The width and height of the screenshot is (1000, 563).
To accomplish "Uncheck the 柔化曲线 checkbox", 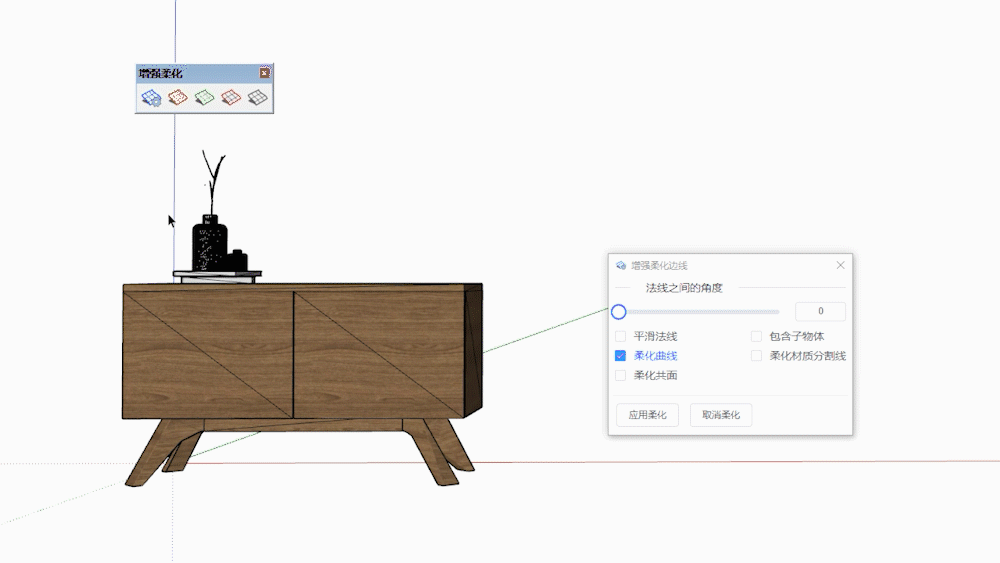I will point(620,356).
